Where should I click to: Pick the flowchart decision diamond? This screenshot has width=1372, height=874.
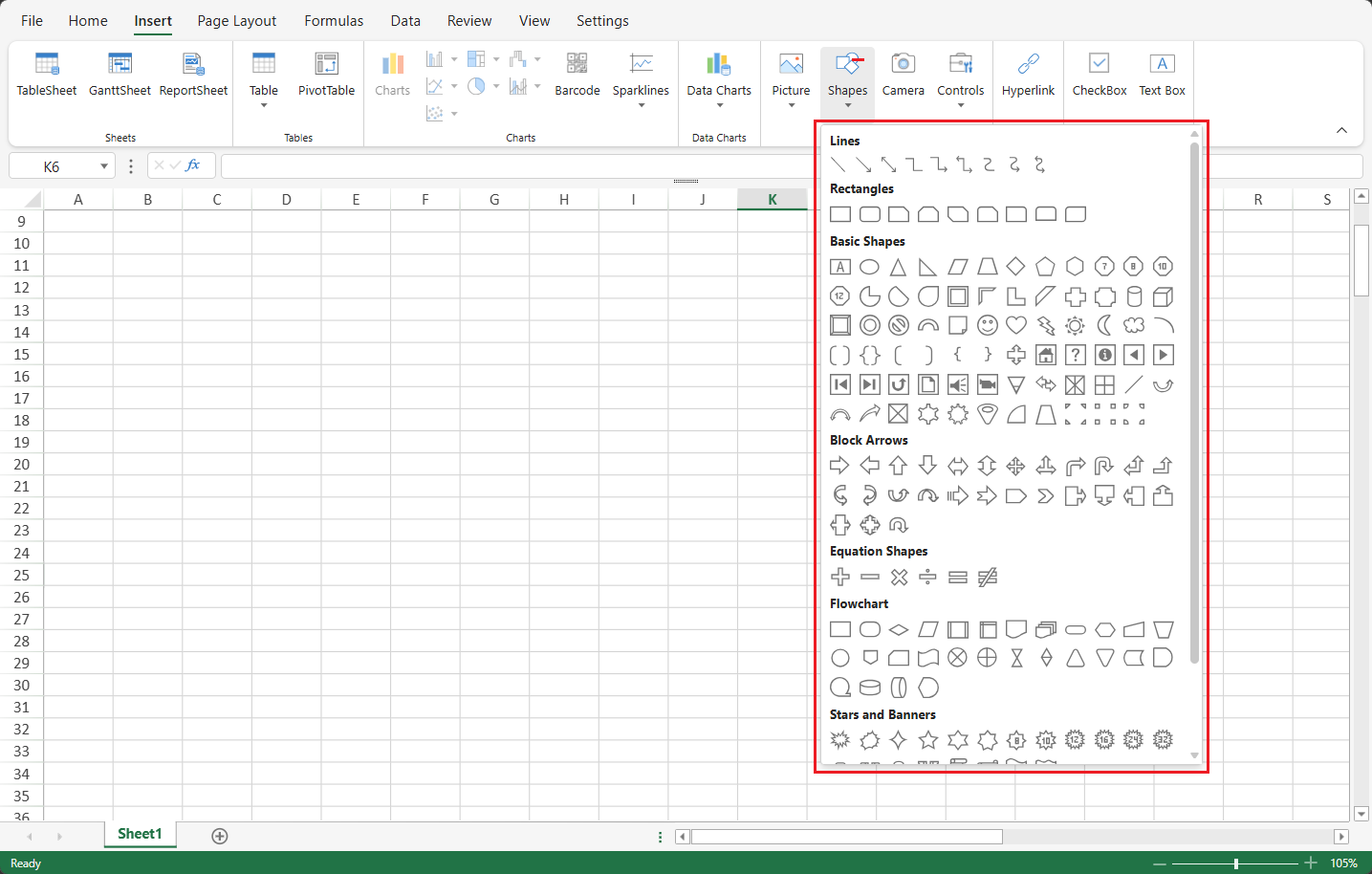click(898, 630)
